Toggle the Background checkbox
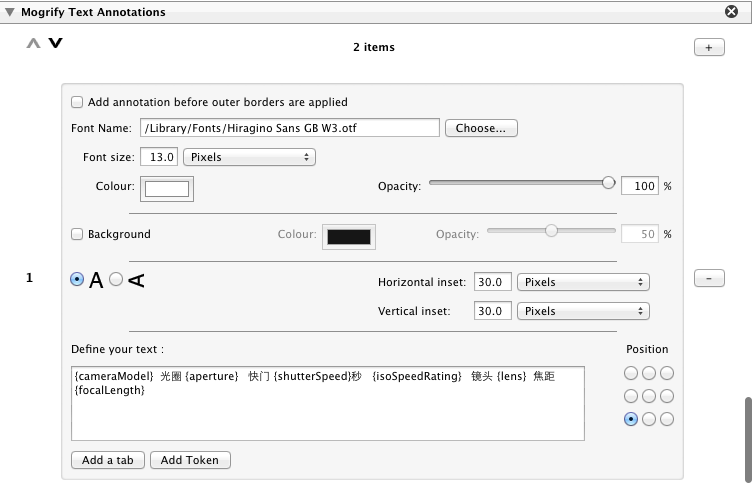This screenshot has width=754, height=489. point(77,234)
